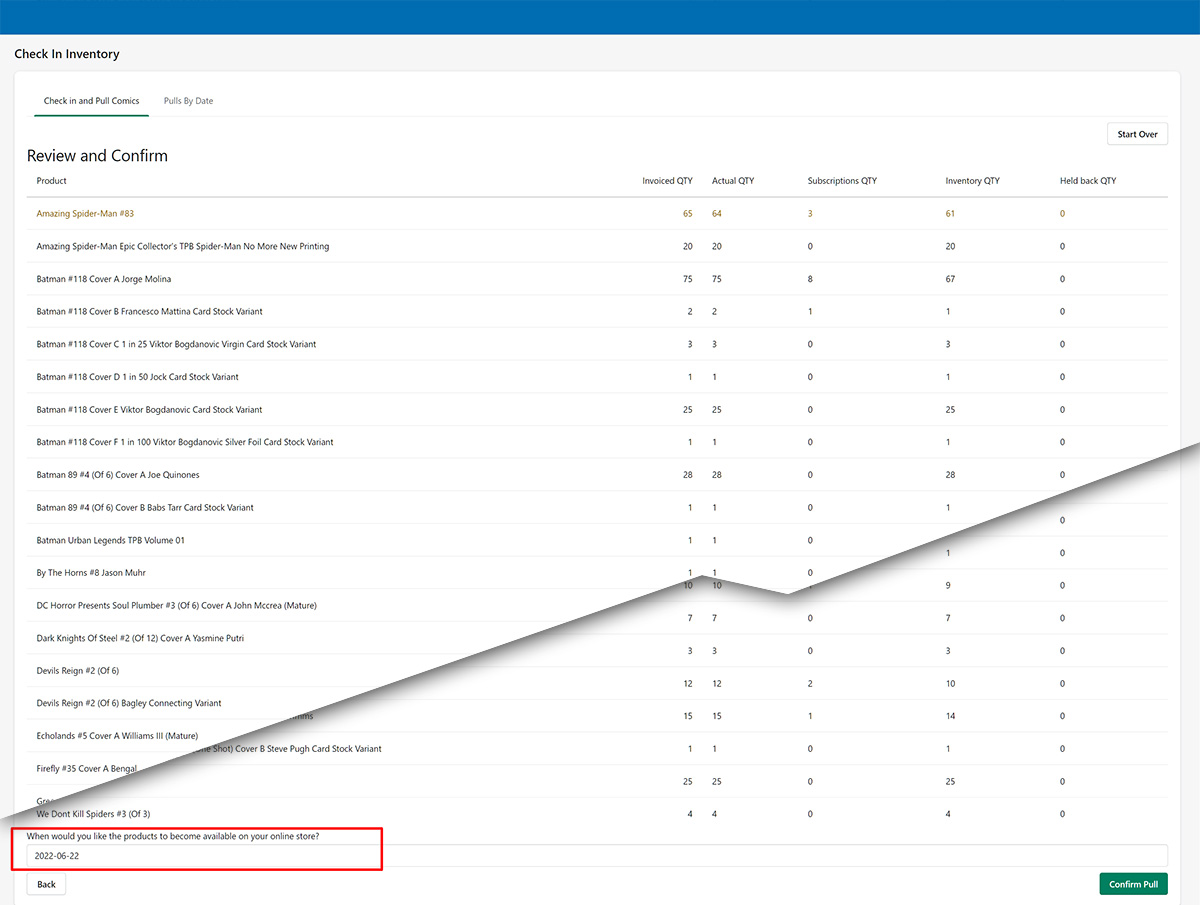Image resolution: width=1200 pixels, height=905 pixels.
Task: Click the Start Over button
Action: pos(1137,134)
